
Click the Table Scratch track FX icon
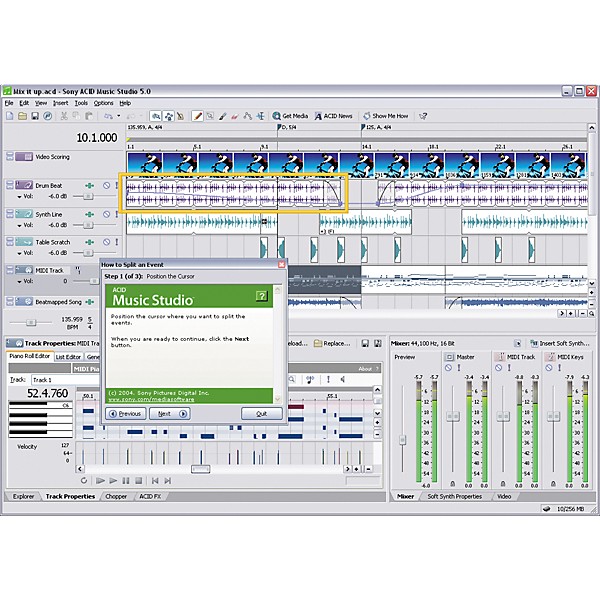pos(90,242)
